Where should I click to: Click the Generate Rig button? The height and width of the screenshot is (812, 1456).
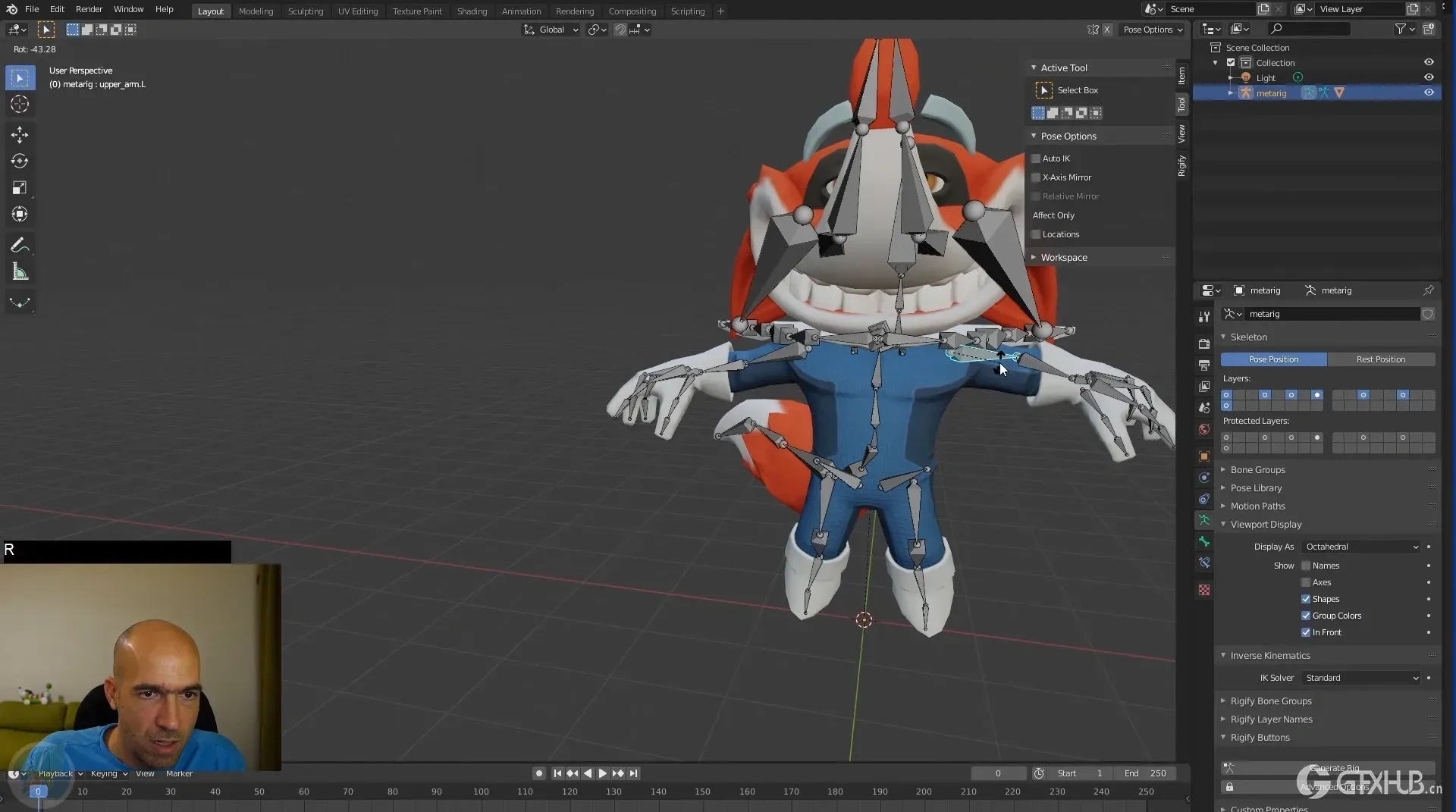click(x=1335, y=767)
